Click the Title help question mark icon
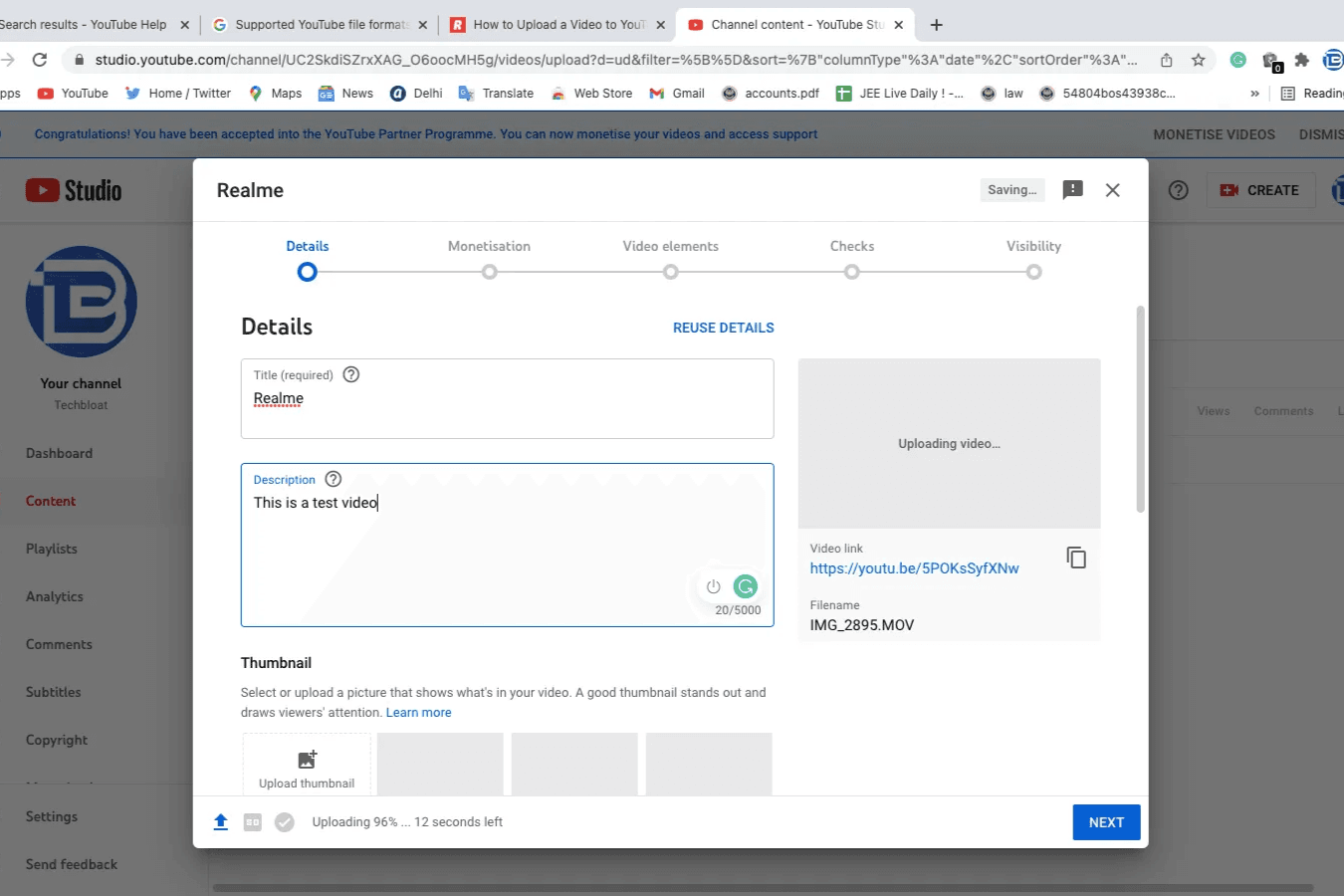 pyautogui.click(x=351, y=374)
